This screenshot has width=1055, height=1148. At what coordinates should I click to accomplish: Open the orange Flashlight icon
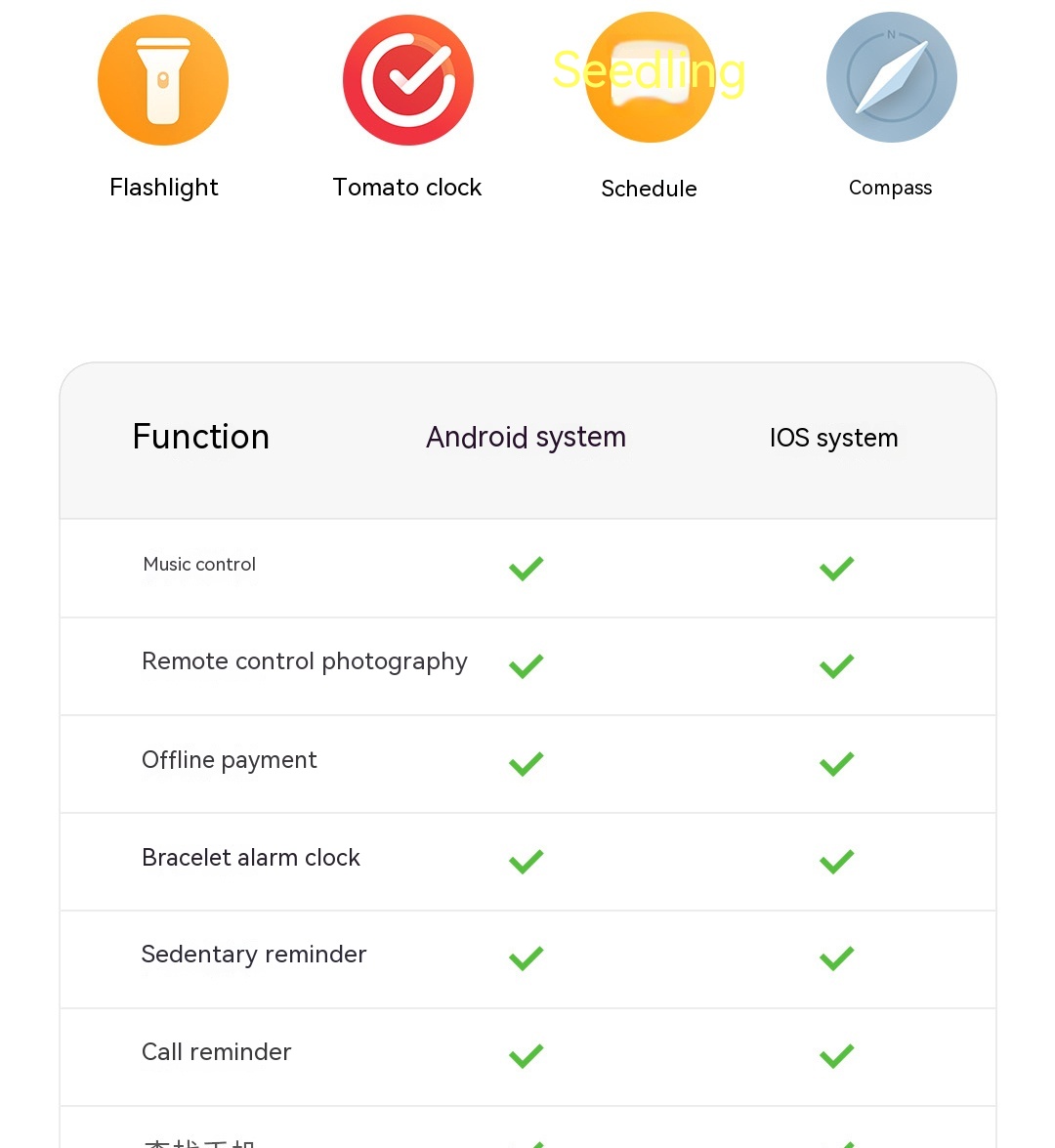(x=163, y=80)
